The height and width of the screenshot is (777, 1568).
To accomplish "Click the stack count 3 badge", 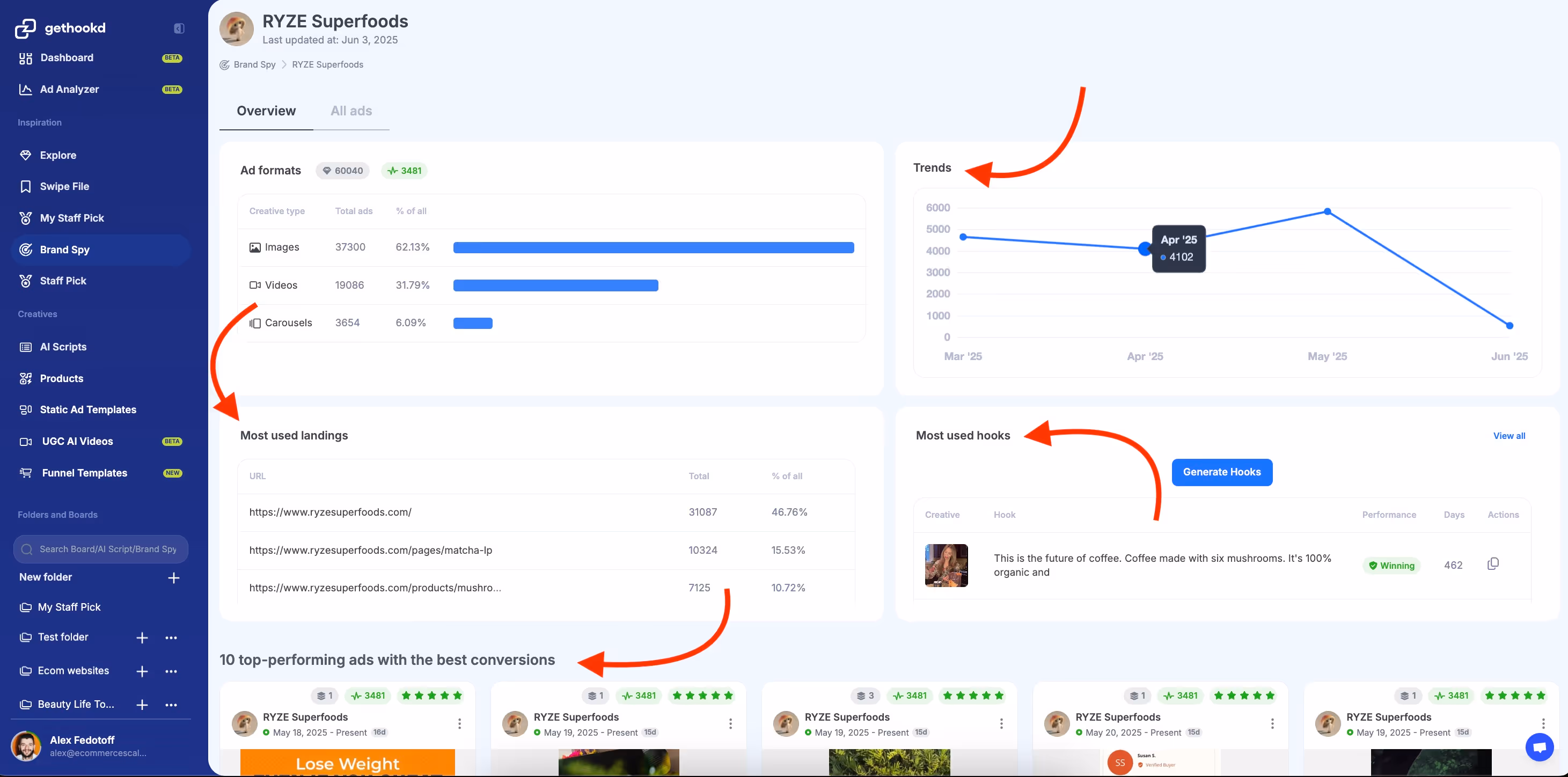I will (865, 695).
